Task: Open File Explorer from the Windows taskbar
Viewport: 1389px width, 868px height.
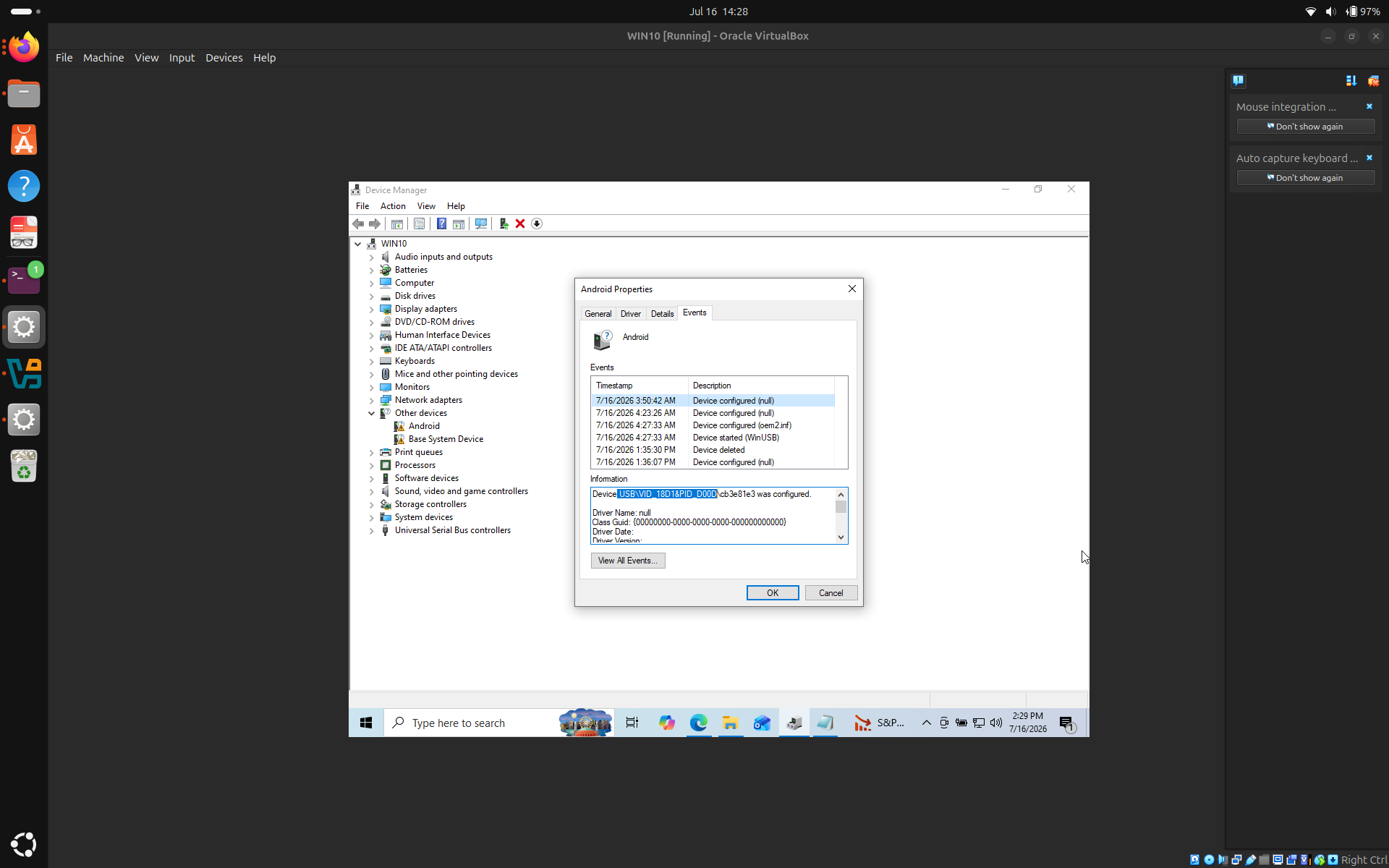Action: coord(730,723)
